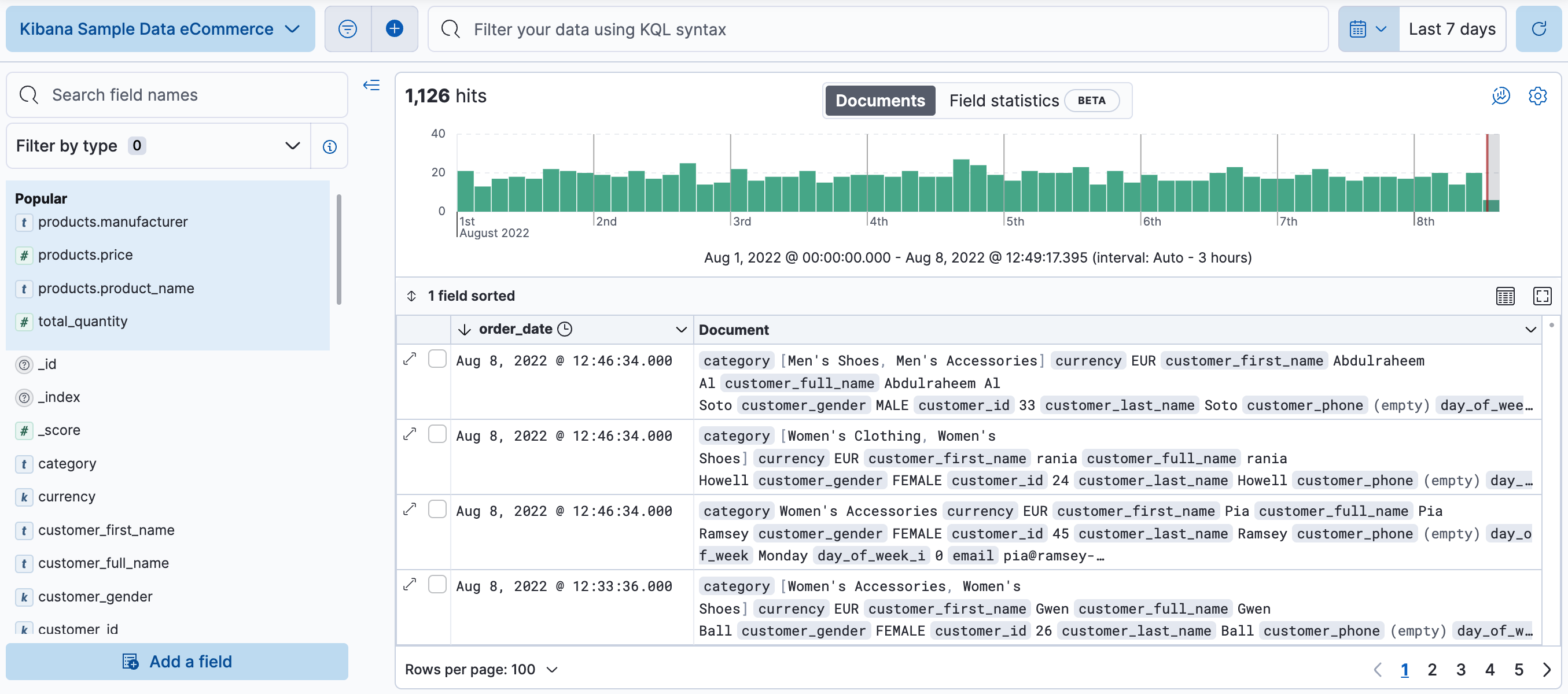The width and height of the screenshot is (1568, 694).
Task: Click the KQL query input field
Action: pyautogui.click(x=878, y=28)
